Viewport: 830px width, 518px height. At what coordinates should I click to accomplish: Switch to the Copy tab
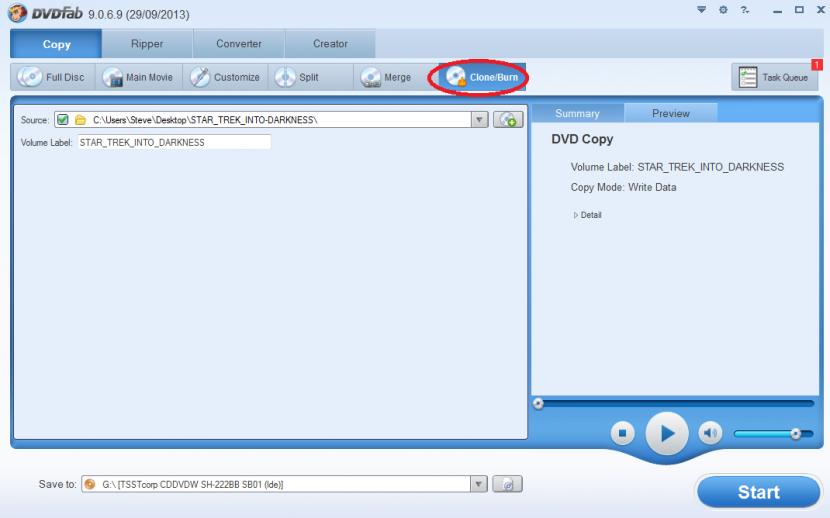tap(56, 44)
